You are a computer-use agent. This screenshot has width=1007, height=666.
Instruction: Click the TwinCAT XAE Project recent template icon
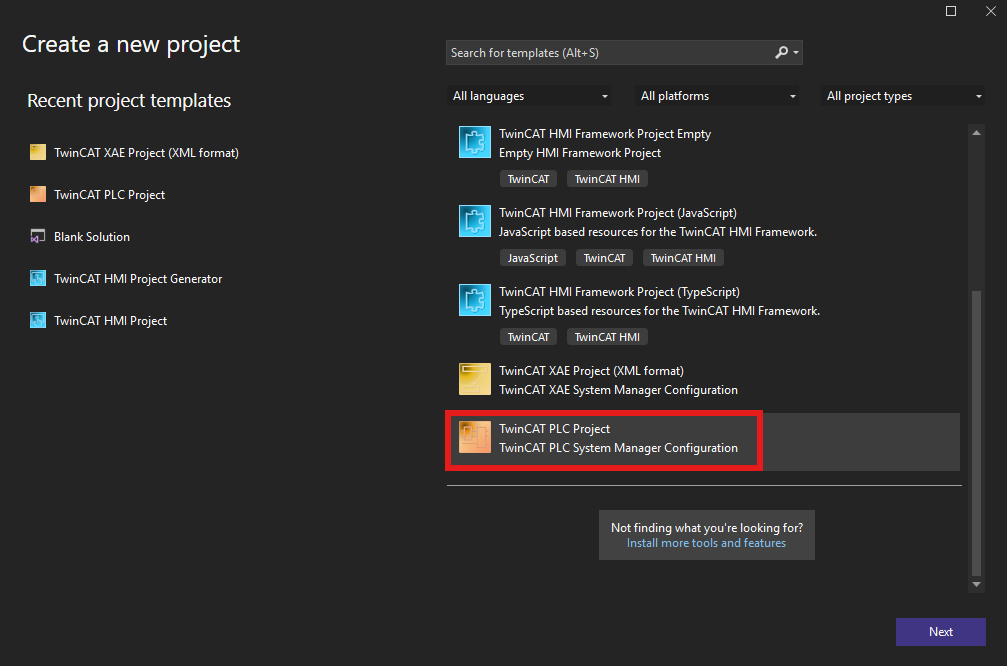[38, 152]
